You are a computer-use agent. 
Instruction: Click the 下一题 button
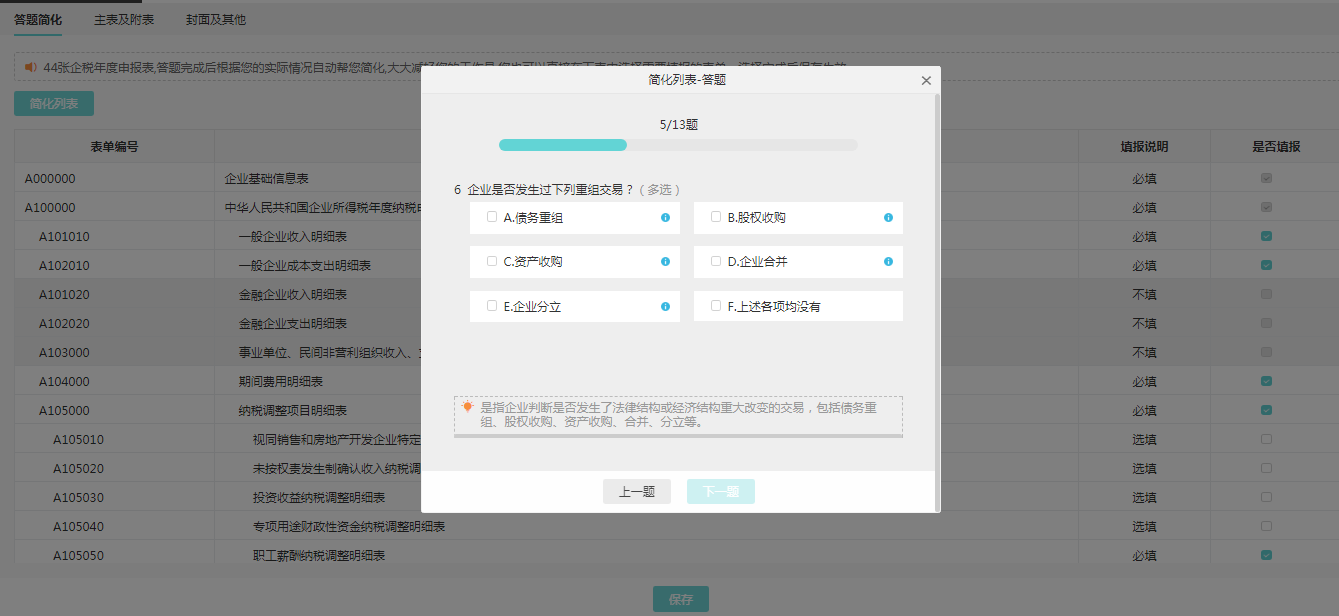721,491
